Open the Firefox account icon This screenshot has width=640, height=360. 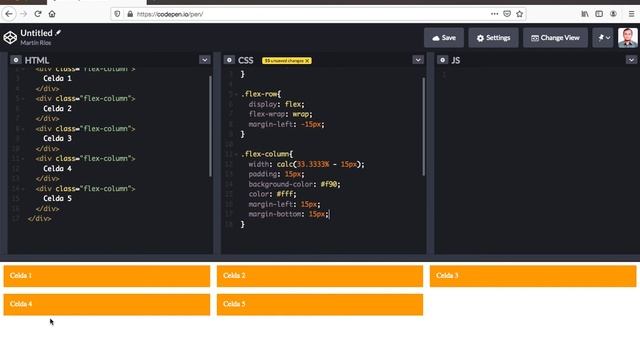click(x=613, y=14)
